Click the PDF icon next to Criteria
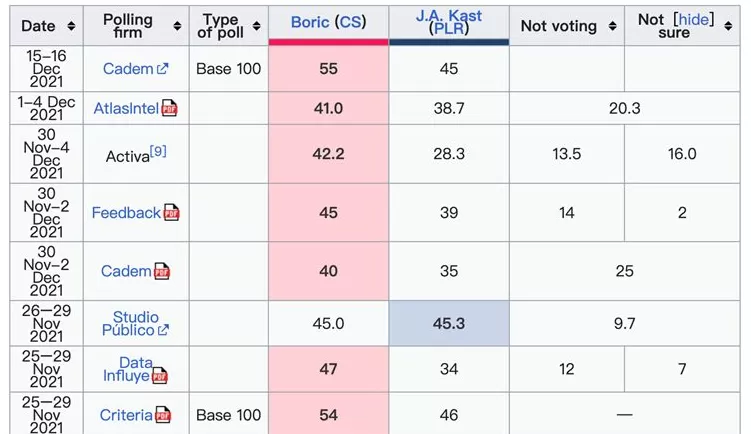This screenshot has width=751, height=434. (x=162, y=415)
